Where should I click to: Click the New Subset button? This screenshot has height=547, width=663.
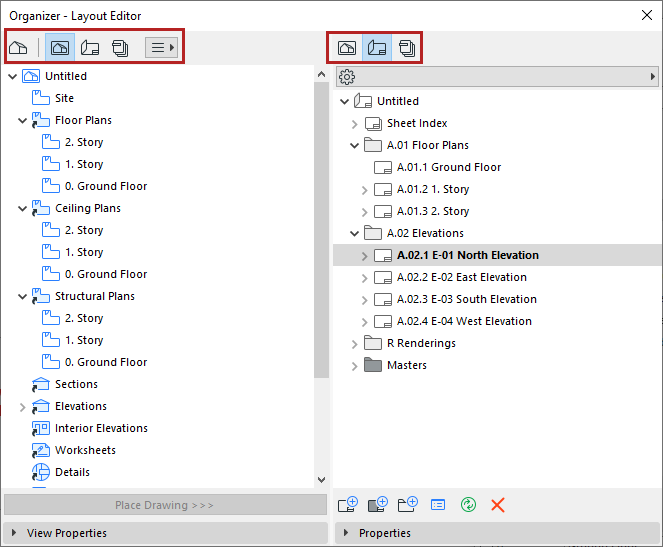[x=408, y=504]
